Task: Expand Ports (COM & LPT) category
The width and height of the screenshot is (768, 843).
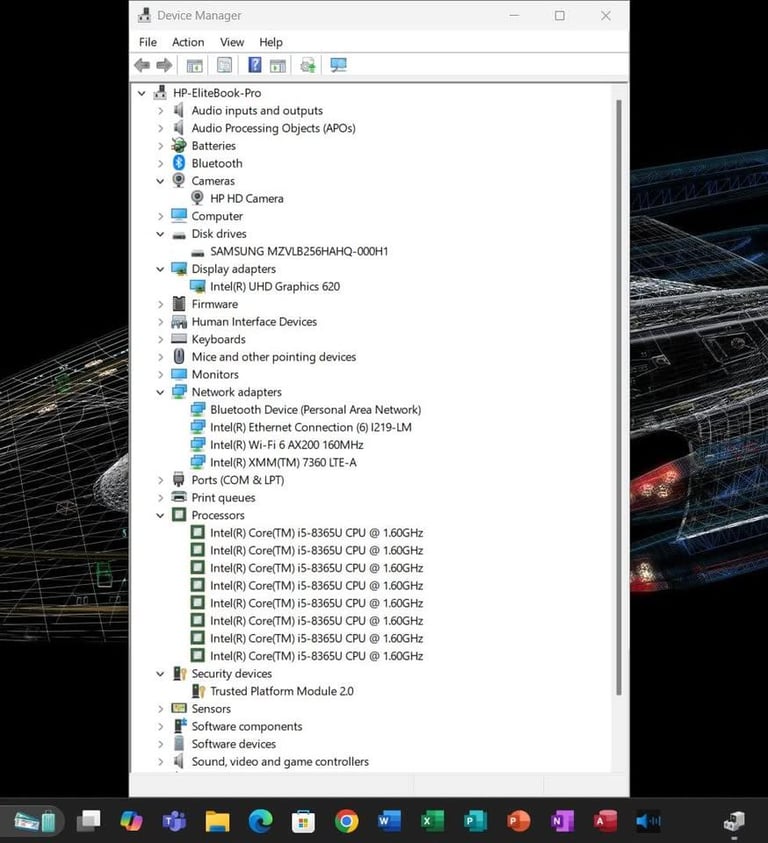Action: [x=160, y=480]
